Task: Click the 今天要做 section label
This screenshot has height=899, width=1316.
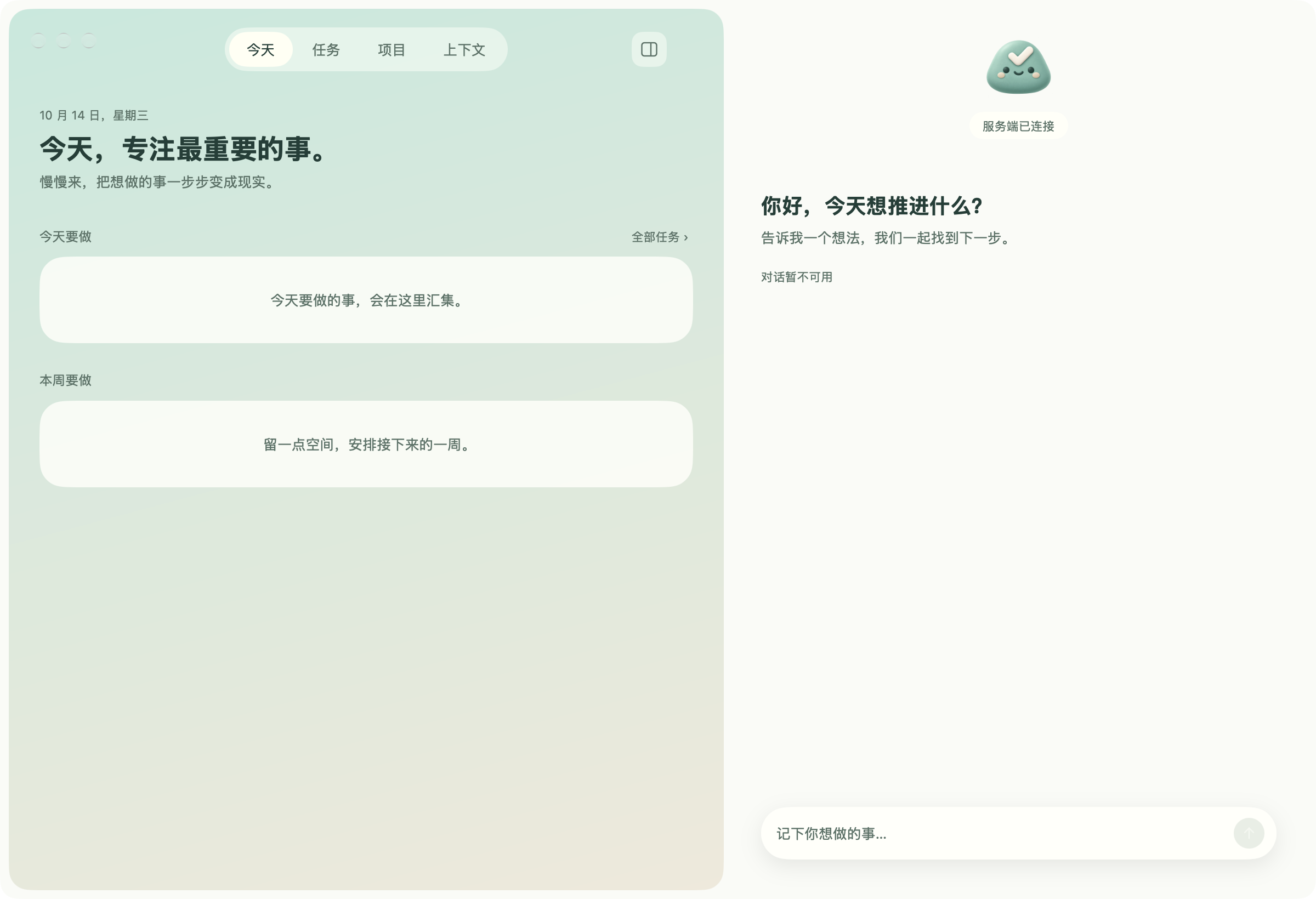Action: coord(65,236)
